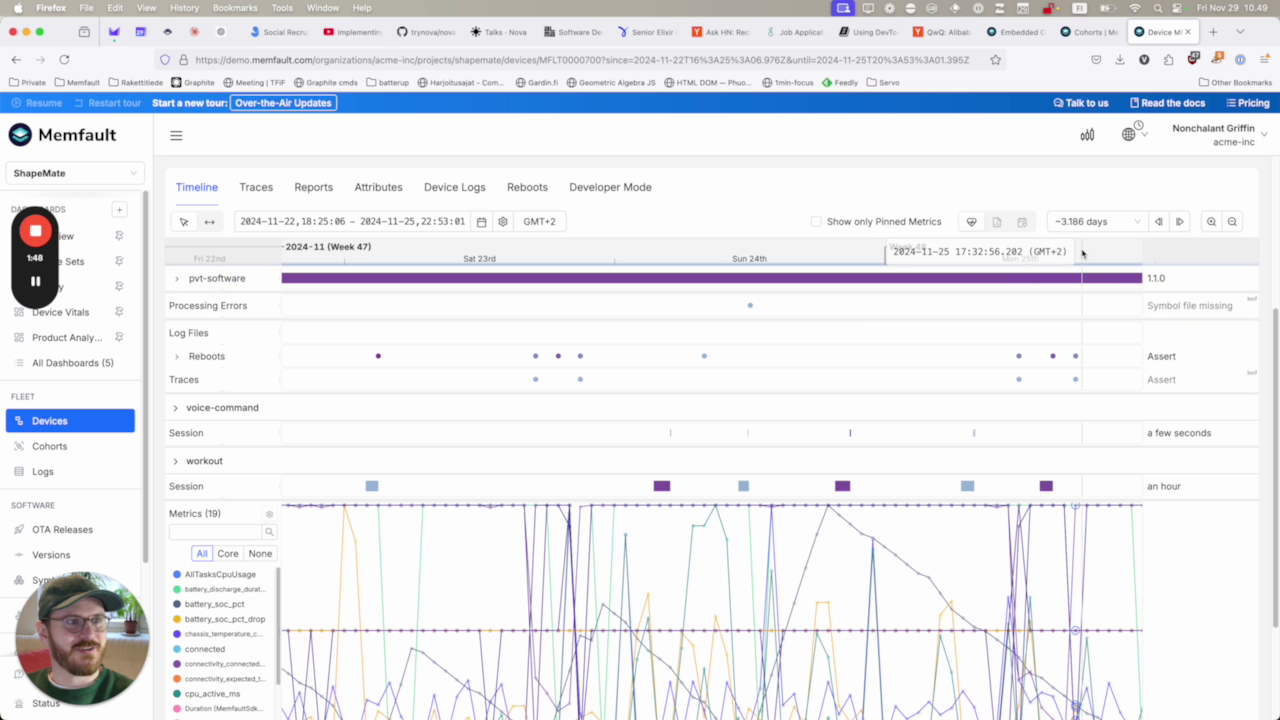This screenshot has width=1280, height=720.
Task: Open OTA Releases in sidebar
Action: click(62, 530)
